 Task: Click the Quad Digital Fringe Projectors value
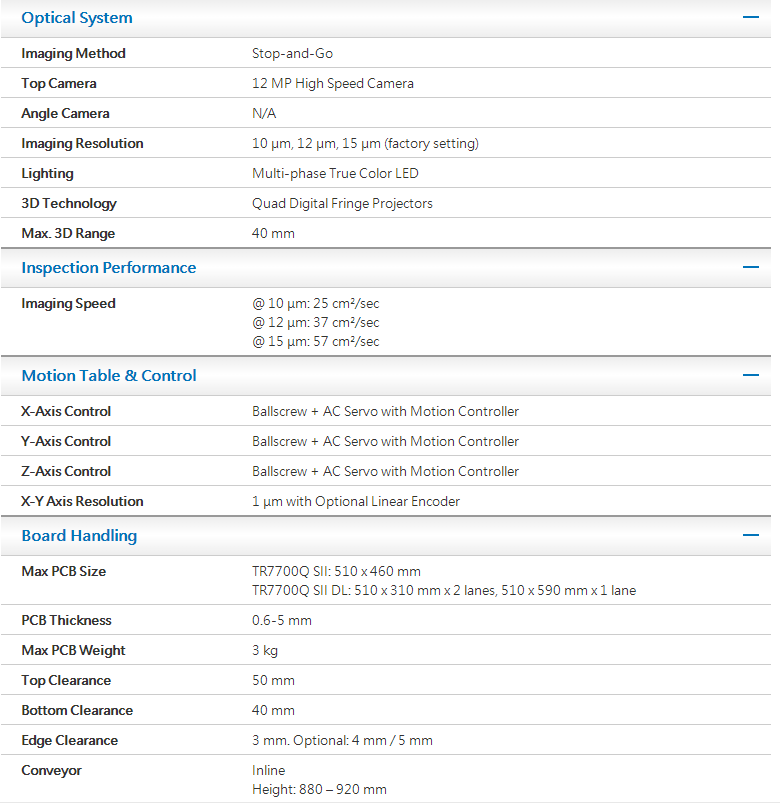342,203
